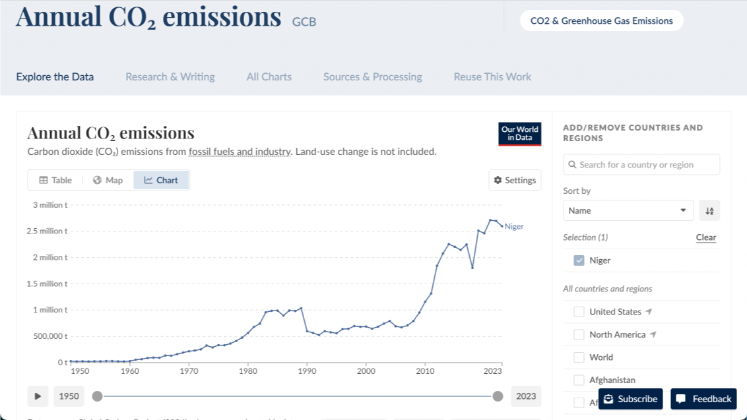Click the 2023 end handle on timeline

498,396
